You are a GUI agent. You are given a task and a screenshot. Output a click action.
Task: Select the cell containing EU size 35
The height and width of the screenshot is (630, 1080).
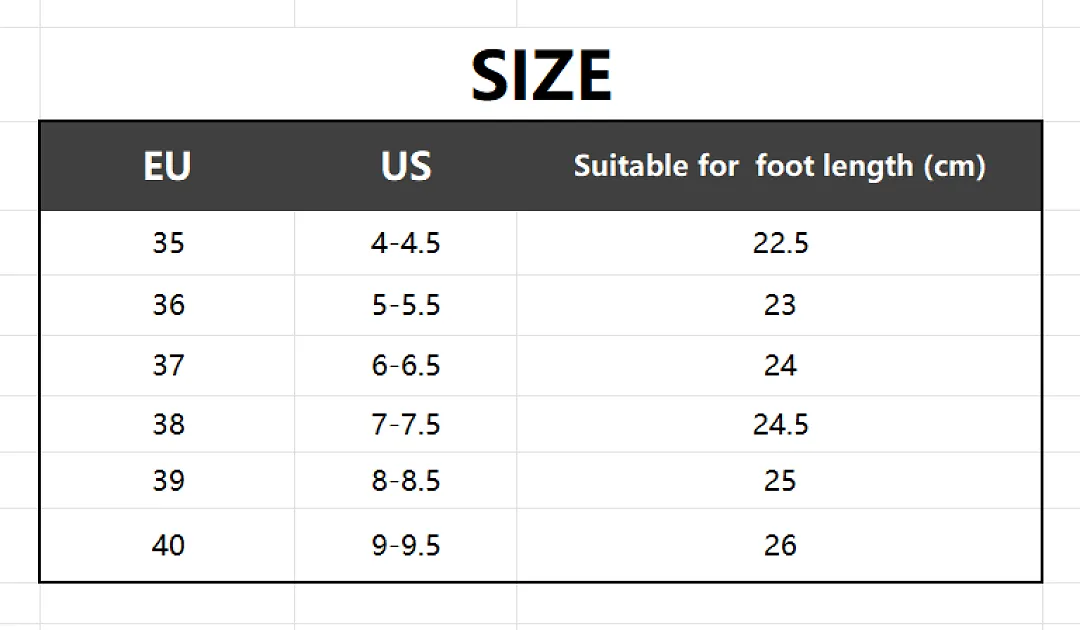click(x=167, y=243)
